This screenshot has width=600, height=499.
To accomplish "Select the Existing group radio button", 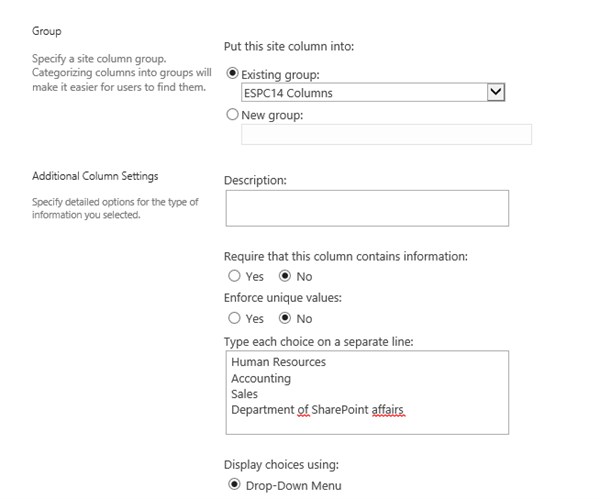I will (234, 74).
